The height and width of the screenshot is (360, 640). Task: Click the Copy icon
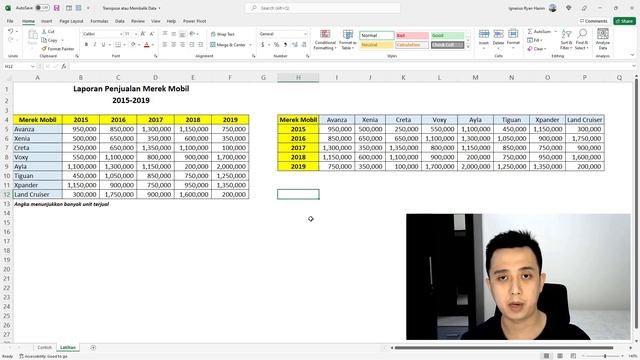click(44, 40)
